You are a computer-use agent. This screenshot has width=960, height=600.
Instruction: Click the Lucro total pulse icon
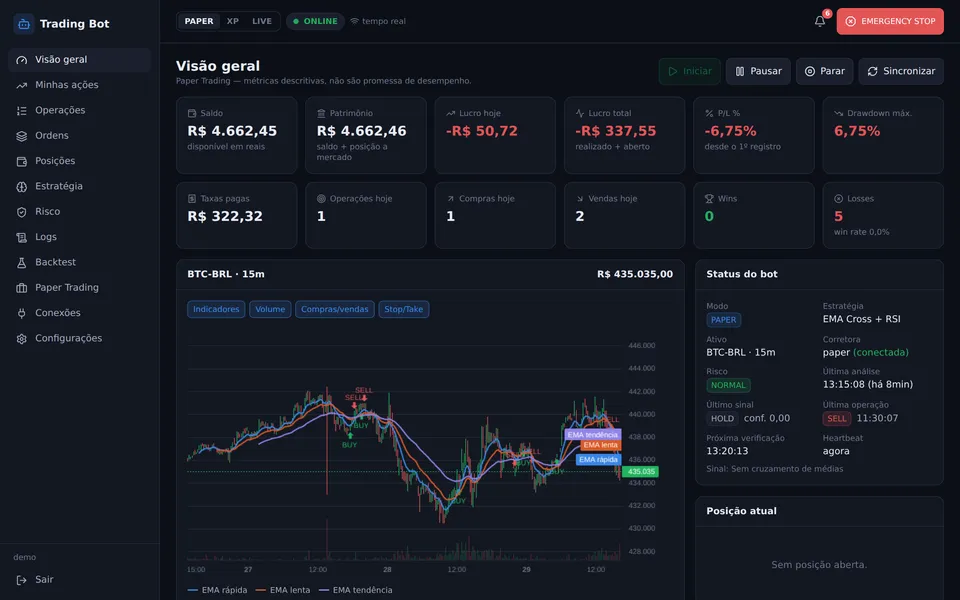point(580,113)
